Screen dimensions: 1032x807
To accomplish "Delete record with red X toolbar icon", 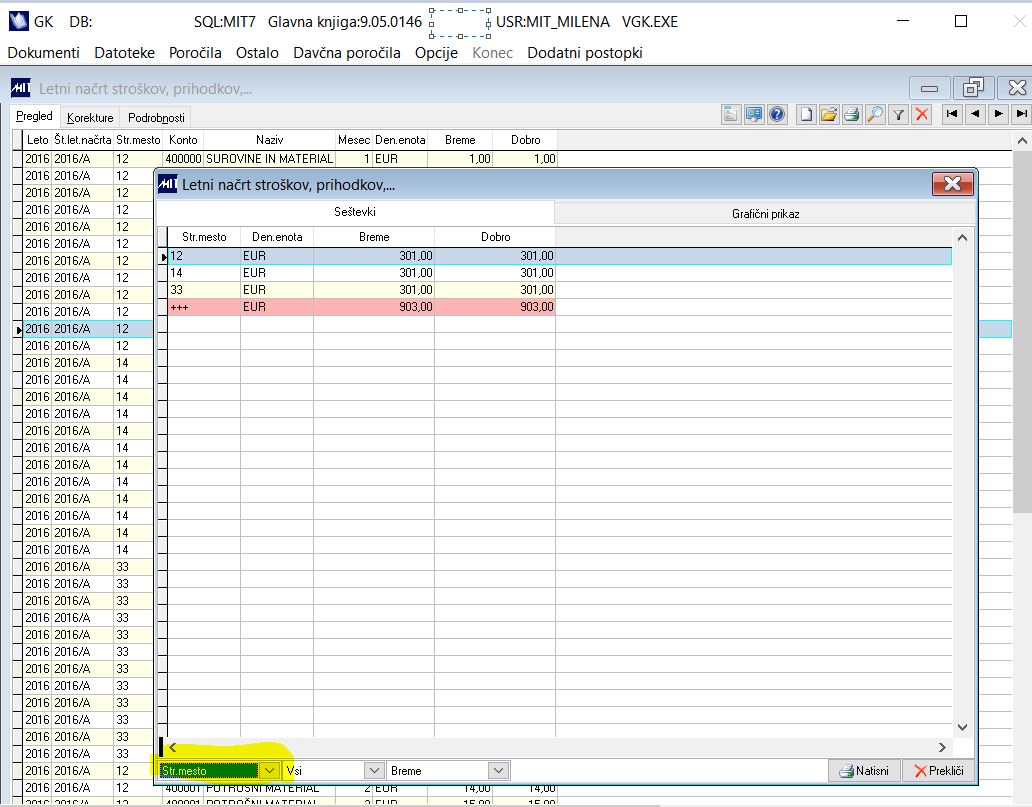I will click(x=922, y=115).
